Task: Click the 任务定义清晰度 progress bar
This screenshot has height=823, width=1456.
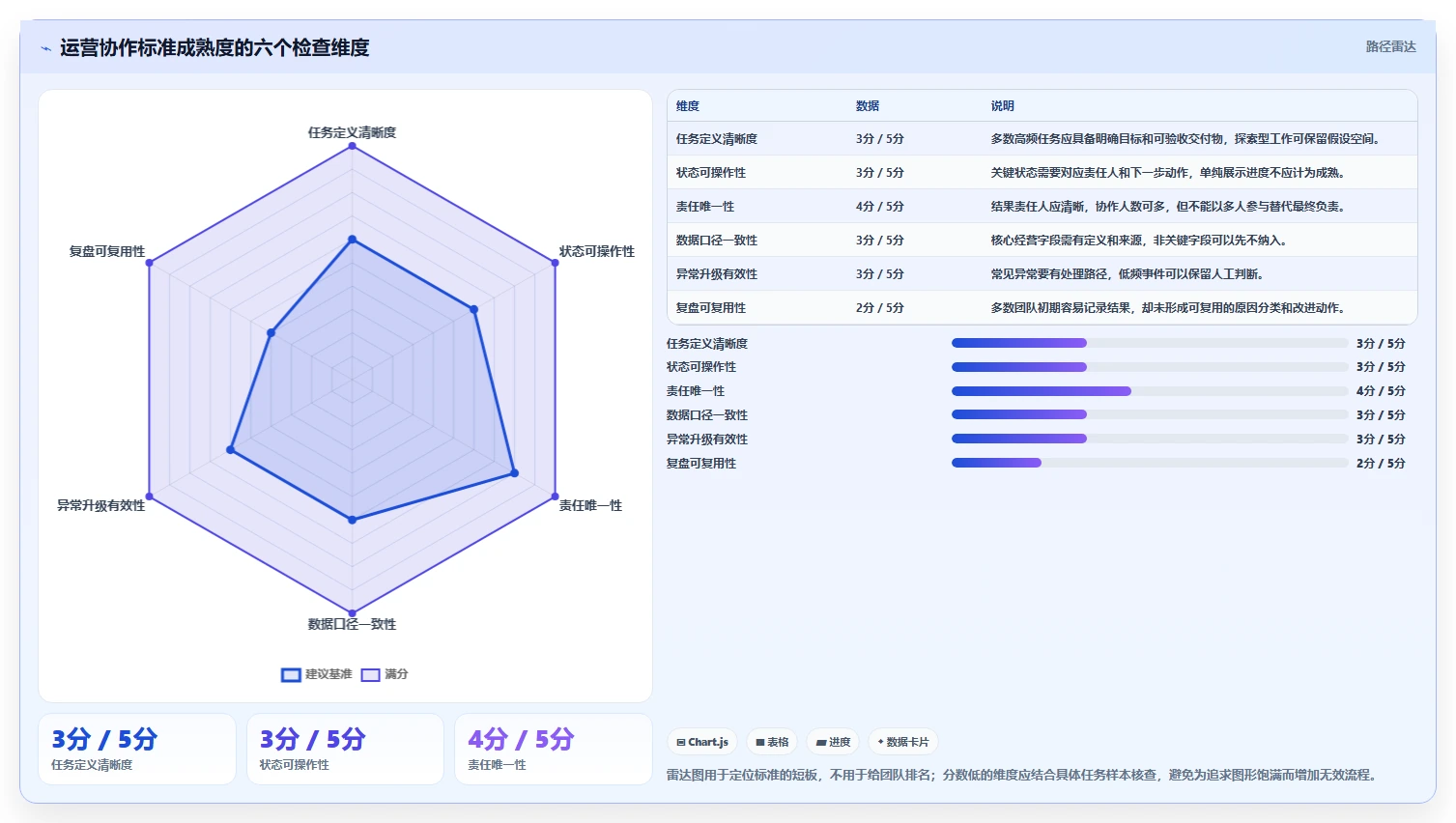Action: (1150, 343)
